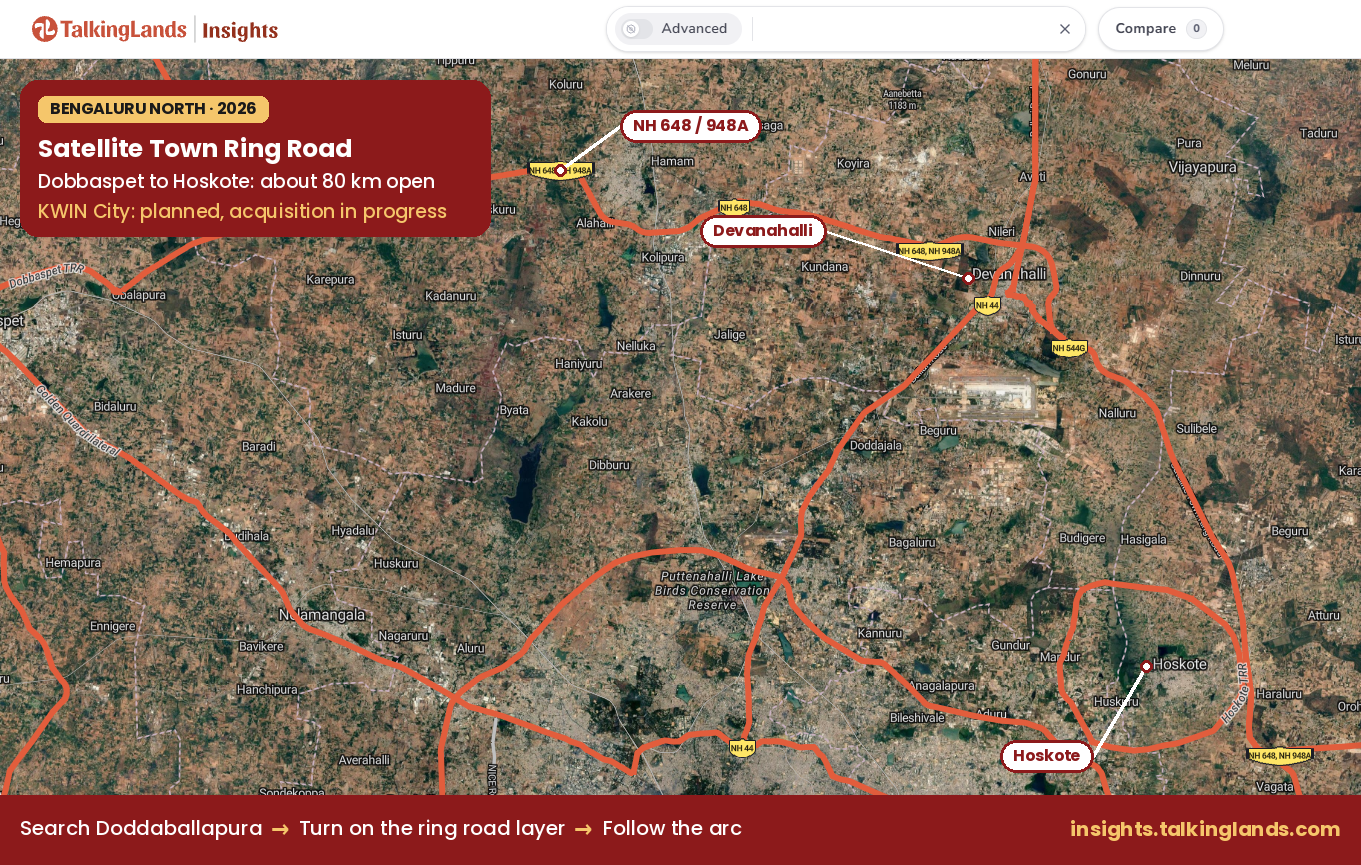Select the Hoskote callout label
This screenshot has width=1361, height=865.
1046,756
